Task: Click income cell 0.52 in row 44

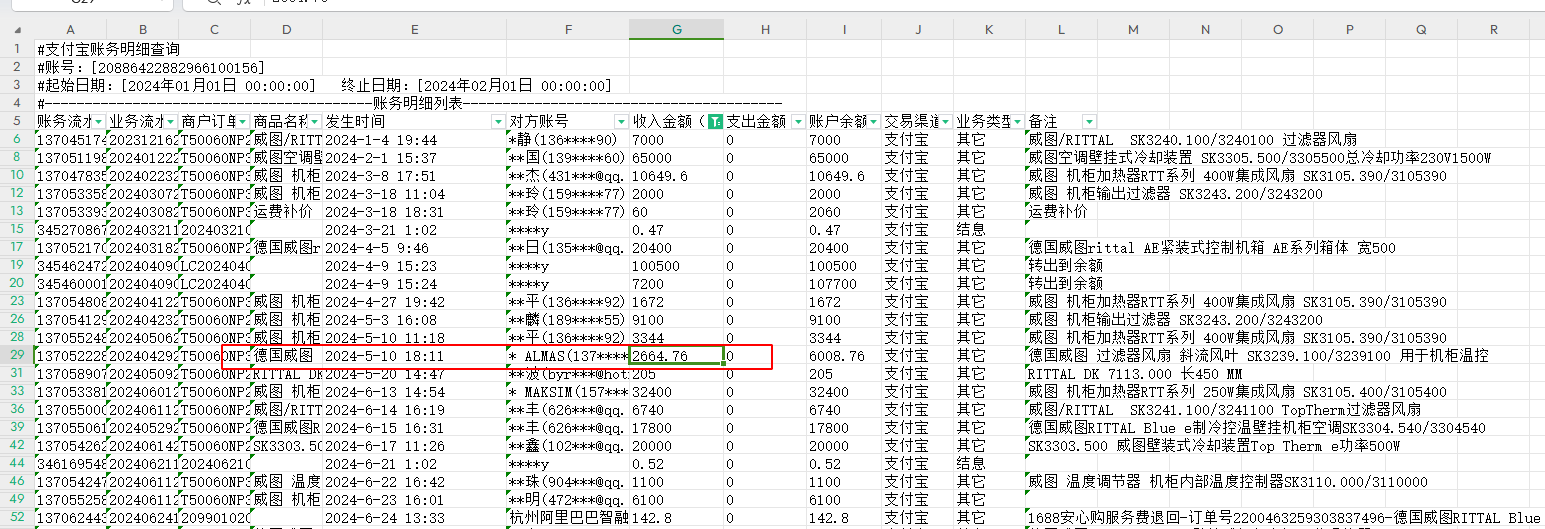Action: click(x=676, y=463)
